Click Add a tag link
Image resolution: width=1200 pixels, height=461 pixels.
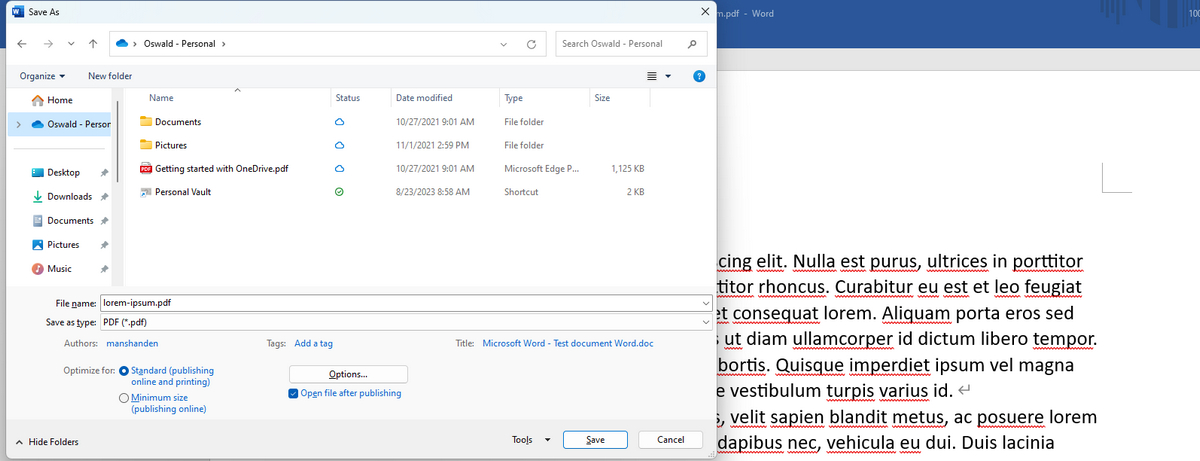click(313, 343)
